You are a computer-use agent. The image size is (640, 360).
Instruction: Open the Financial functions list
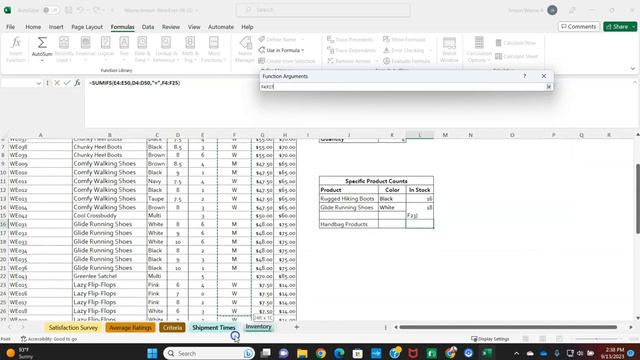point(85,49)
